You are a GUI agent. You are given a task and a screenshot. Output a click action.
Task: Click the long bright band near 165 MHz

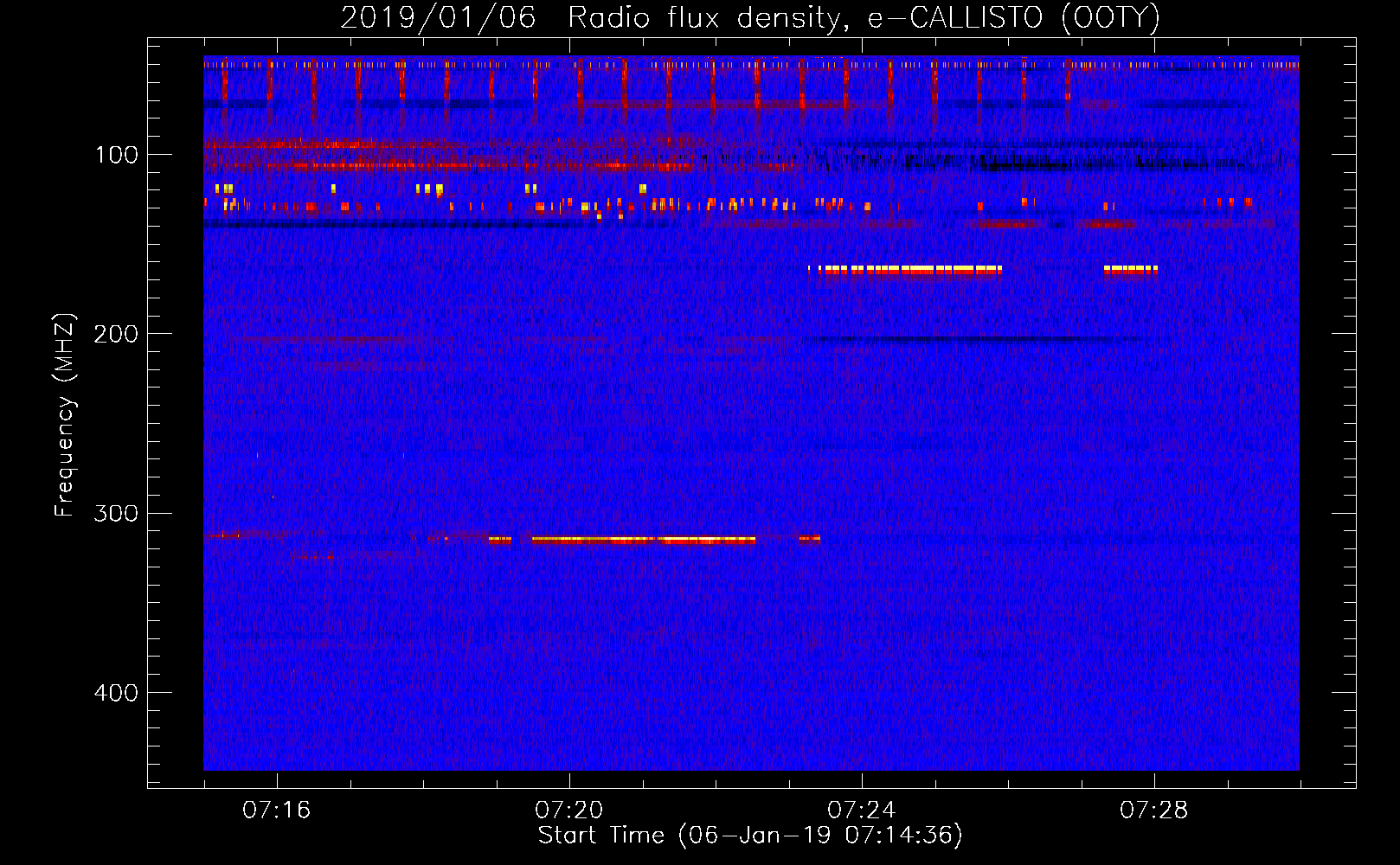click(909, 270)
